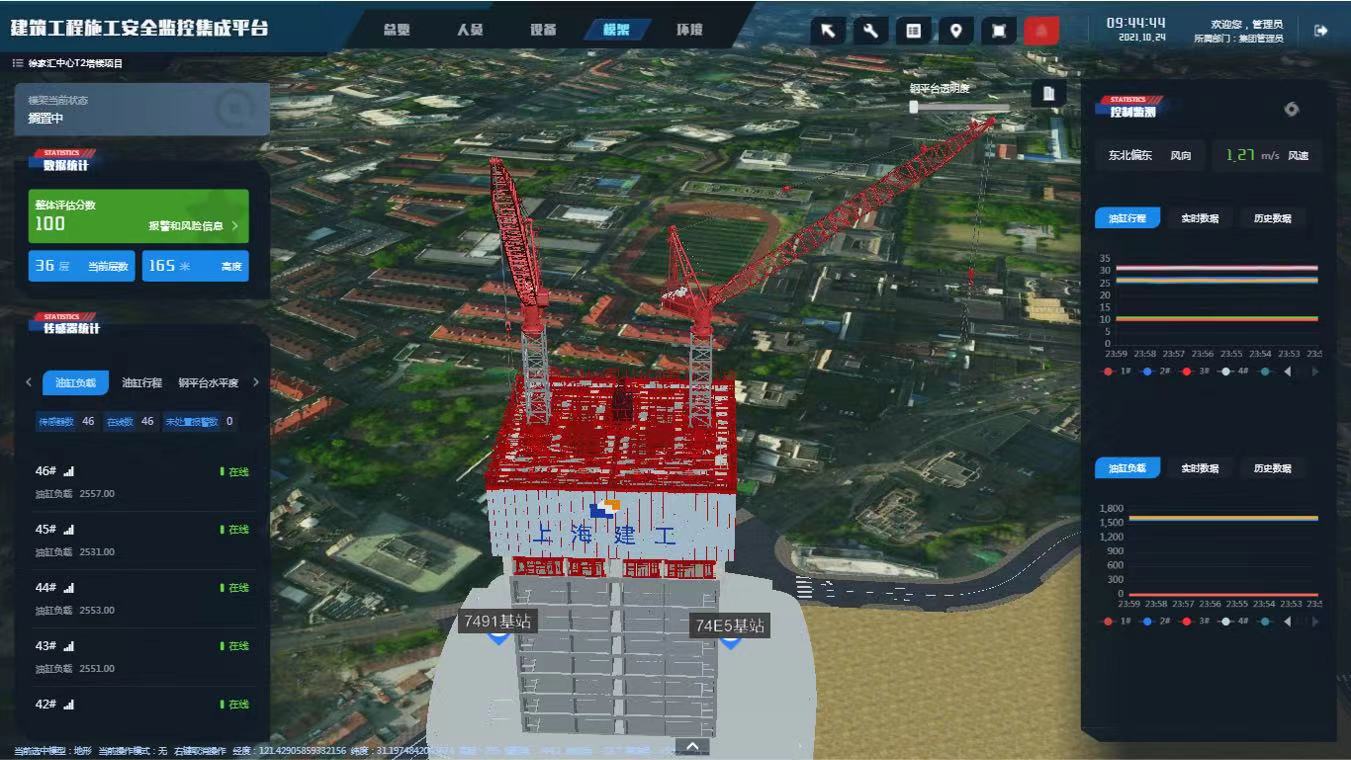Click the location pin marker icon
Viewport: 1351px width, 760px height.
[955, 31]
